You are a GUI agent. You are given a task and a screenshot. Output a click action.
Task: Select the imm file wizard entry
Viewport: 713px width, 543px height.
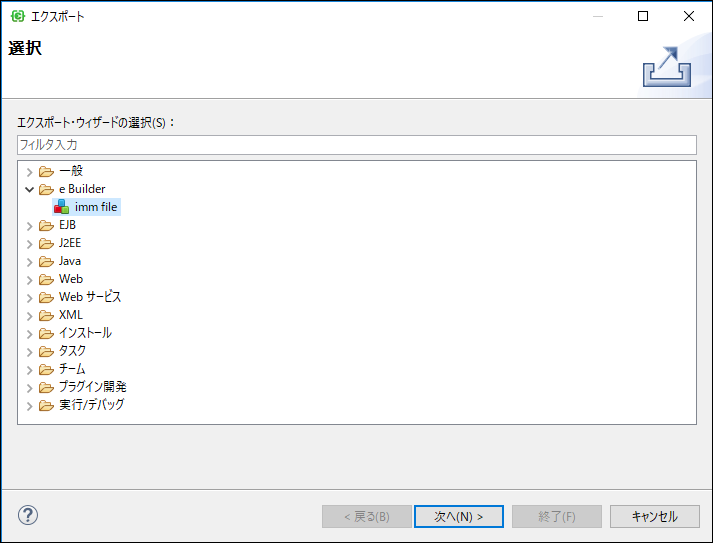96,207
